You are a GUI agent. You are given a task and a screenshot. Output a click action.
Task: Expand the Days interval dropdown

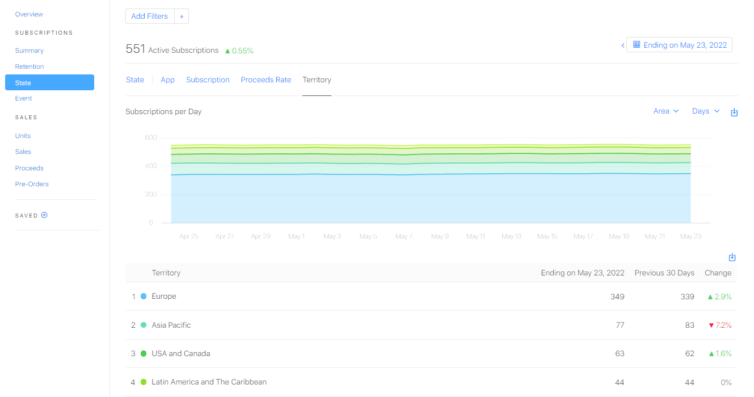(x=705, y=111)
